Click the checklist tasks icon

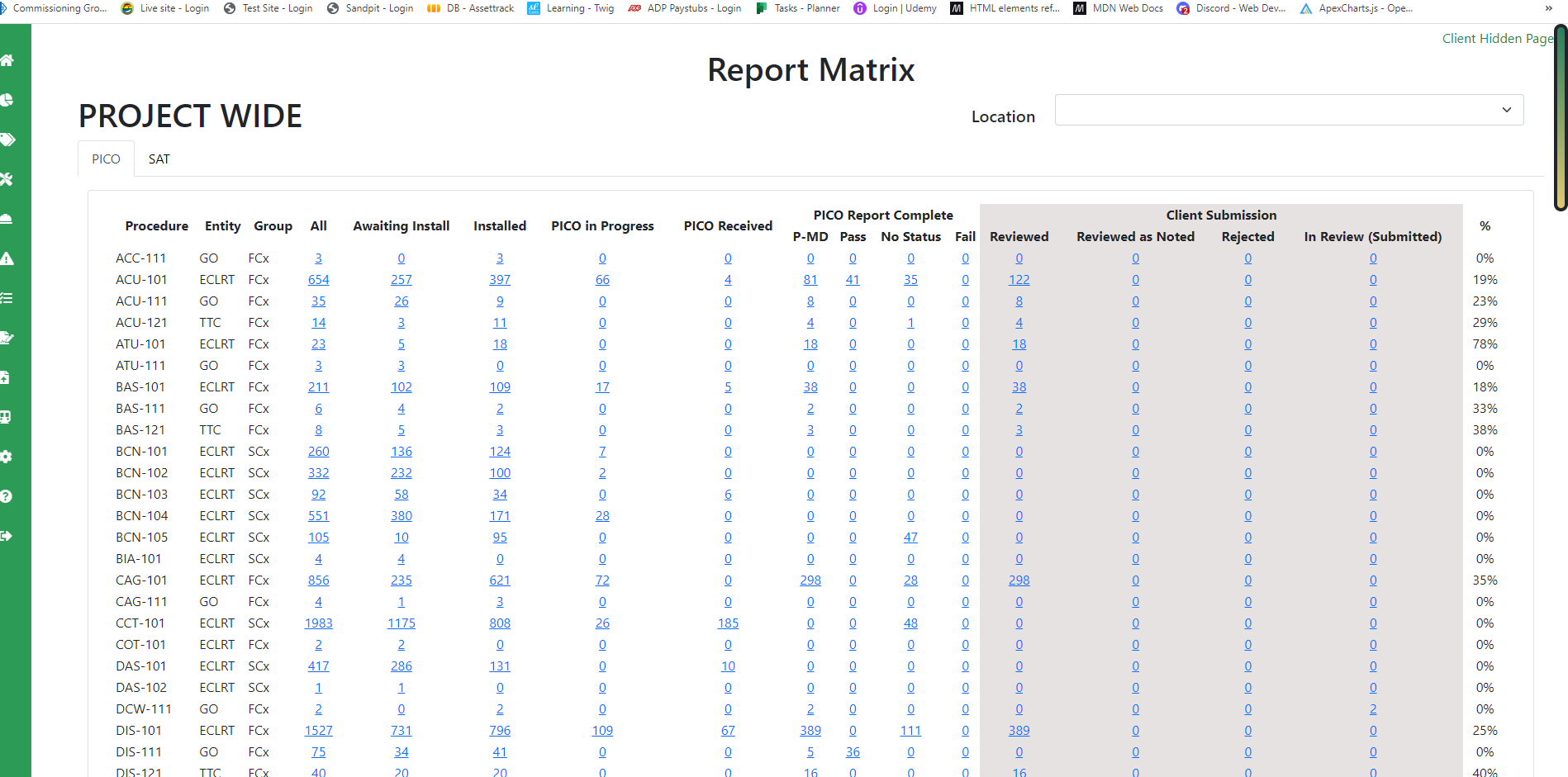[7, 298]
